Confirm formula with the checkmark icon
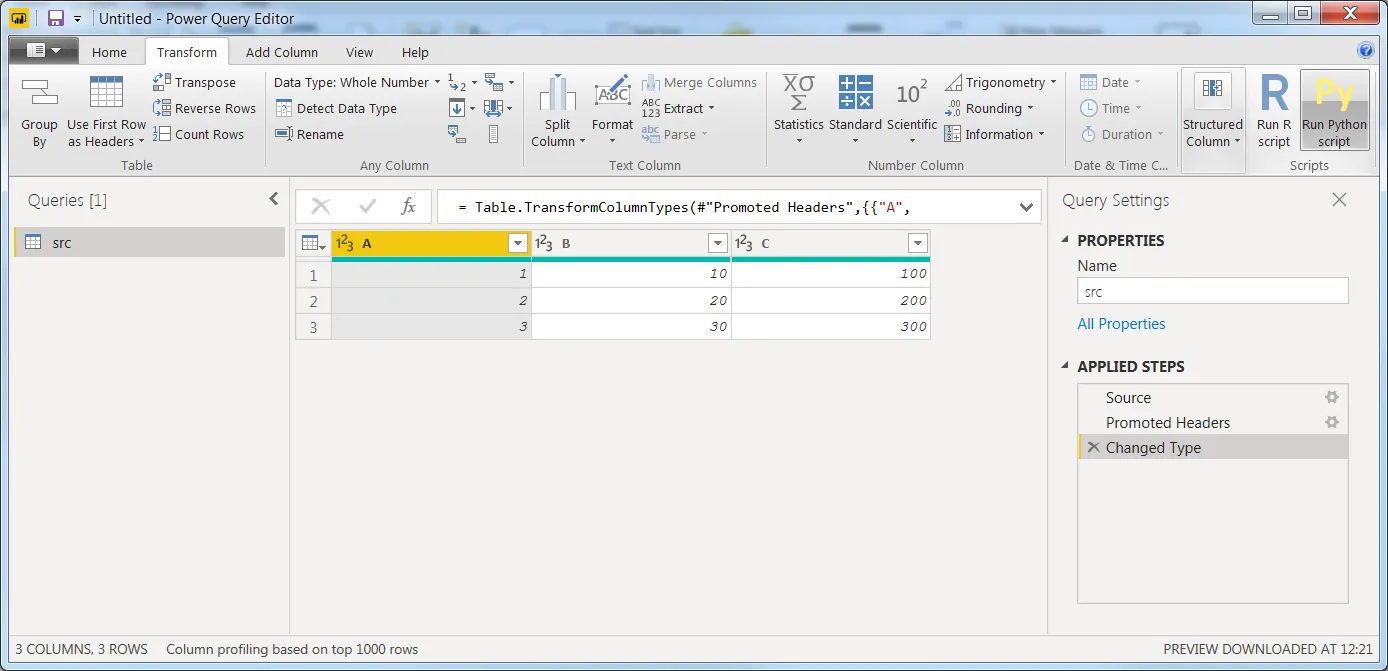This screenshot has height=671, width=1388. [x=367, y=207]
